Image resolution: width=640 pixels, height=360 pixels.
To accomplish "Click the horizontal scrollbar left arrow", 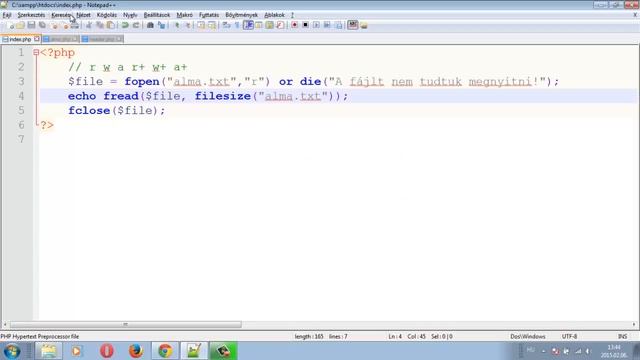I will click(x=5, y=324).
